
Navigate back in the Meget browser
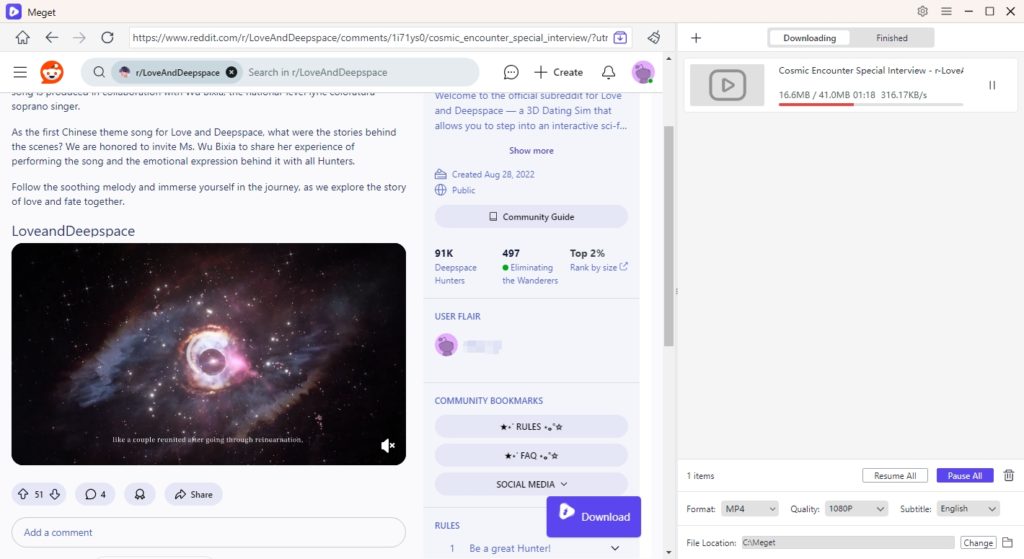click(x=52, y=38)
